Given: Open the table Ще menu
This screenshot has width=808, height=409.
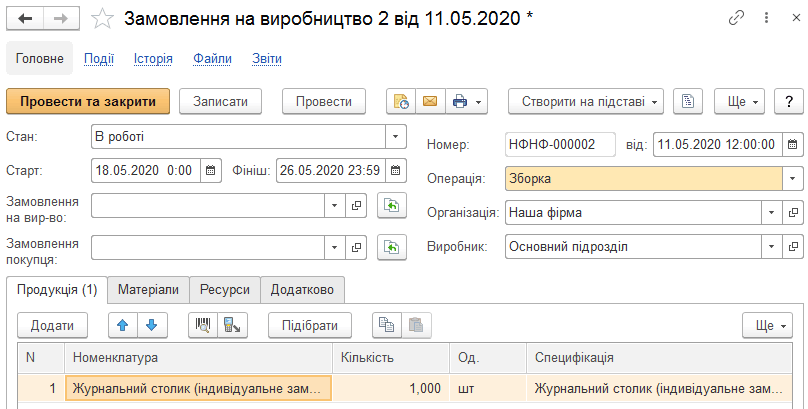Looking at the screenshot, I should [x=767, y=325].
